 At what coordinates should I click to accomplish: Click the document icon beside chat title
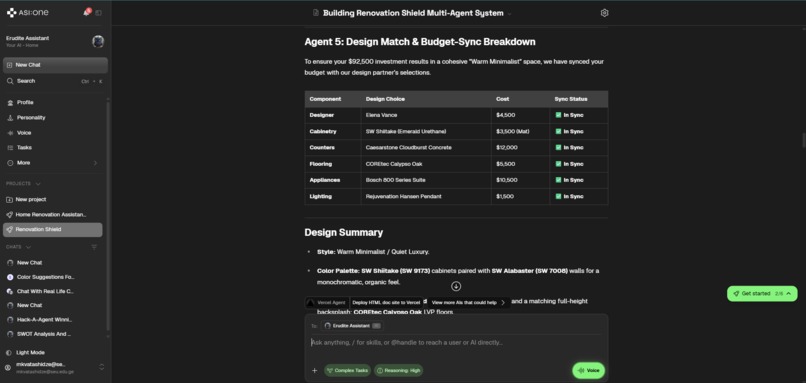point(316,13)
